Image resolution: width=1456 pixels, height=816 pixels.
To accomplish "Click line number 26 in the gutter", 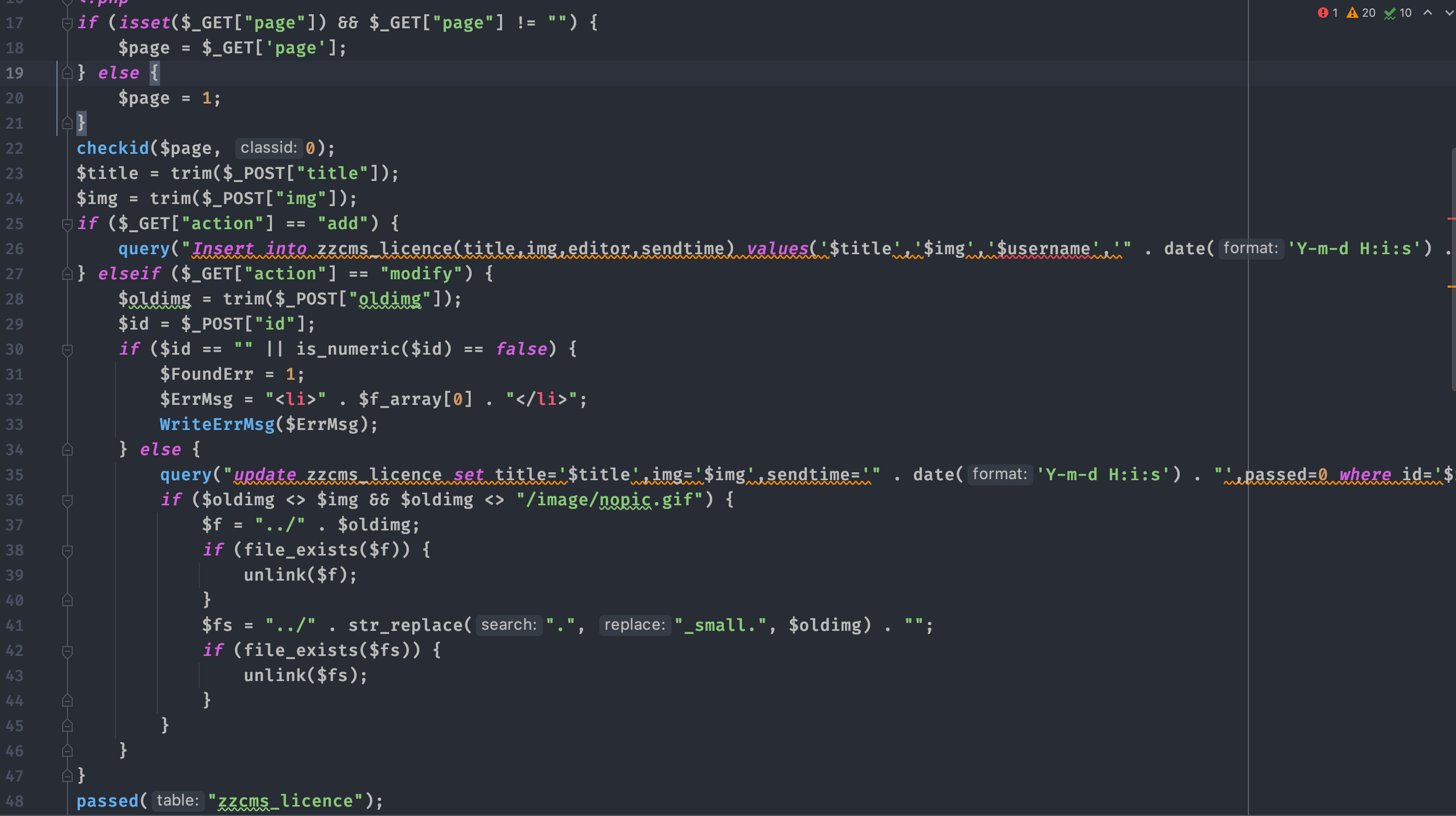I will [x=15, y=249].
